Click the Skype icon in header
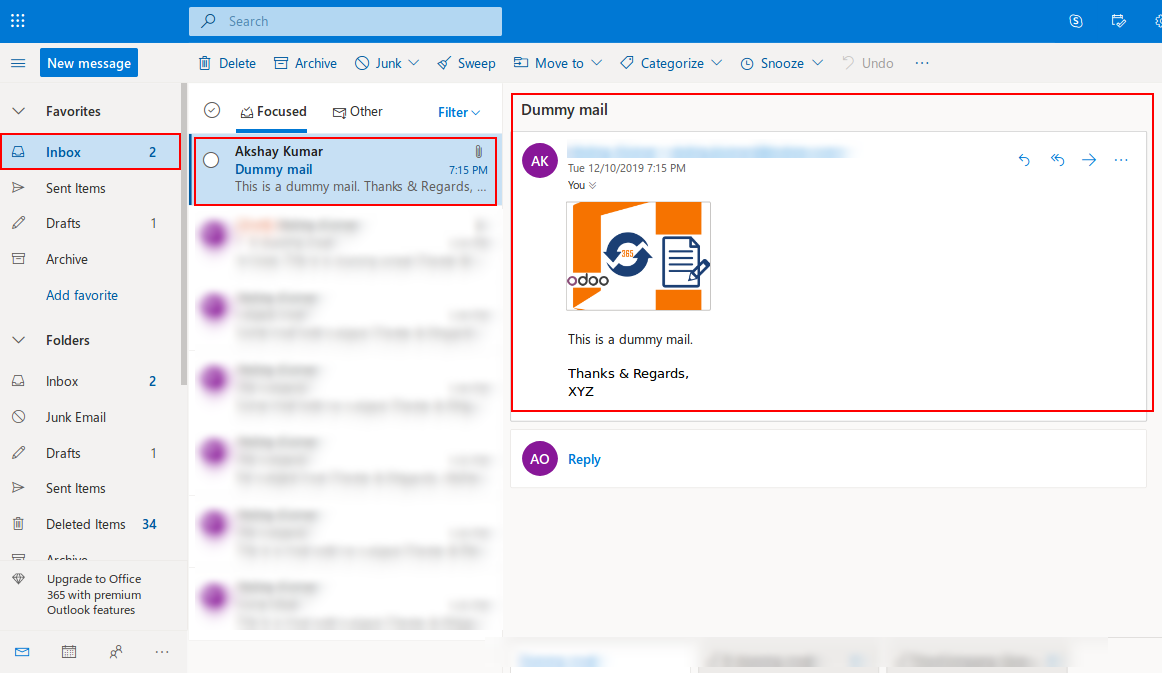This screenshot has height=673, width=1162. [1076, 21]
